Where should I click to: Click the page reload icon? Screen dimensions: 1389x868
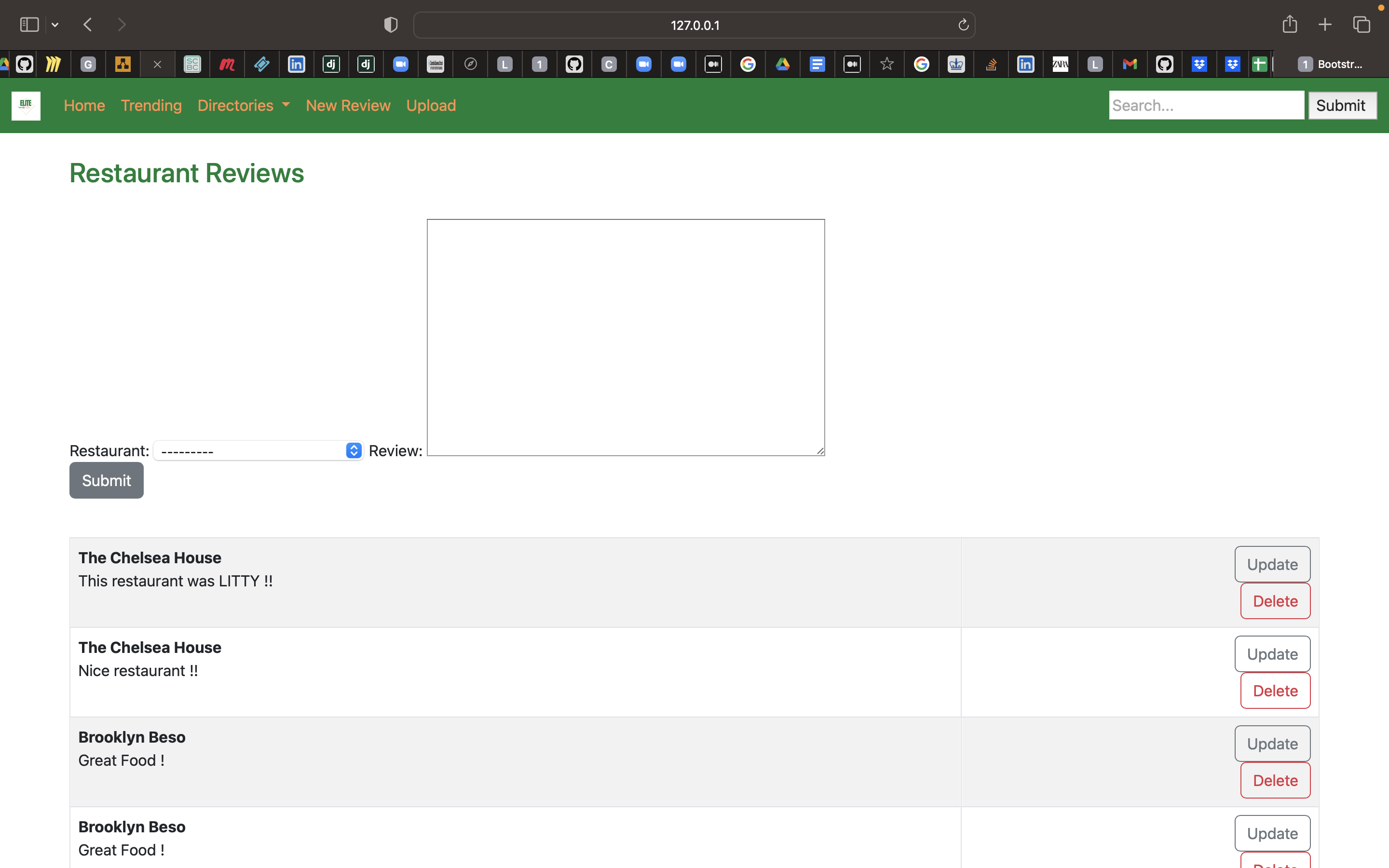click(x=963, y=25)
